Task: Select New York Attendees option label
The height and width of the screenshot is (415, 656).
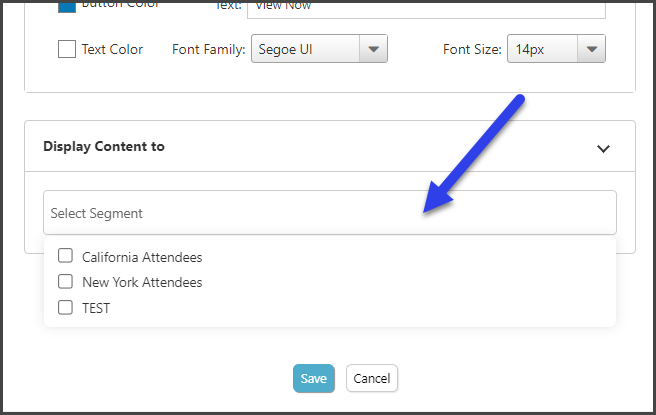Action: click(142, 282)
